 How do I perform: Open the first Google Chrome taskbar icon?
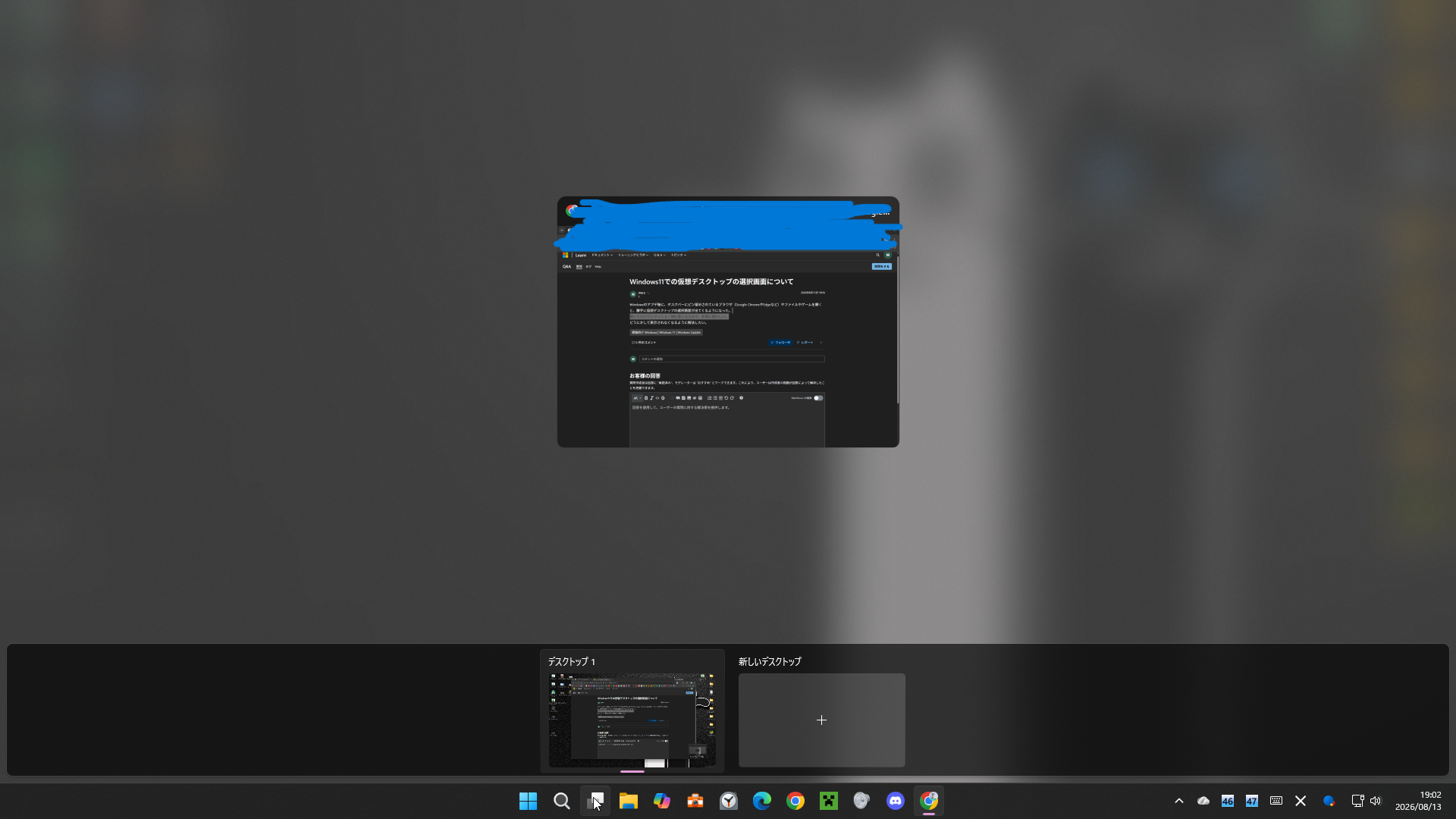pyautogui.click(x=795, y=801)
